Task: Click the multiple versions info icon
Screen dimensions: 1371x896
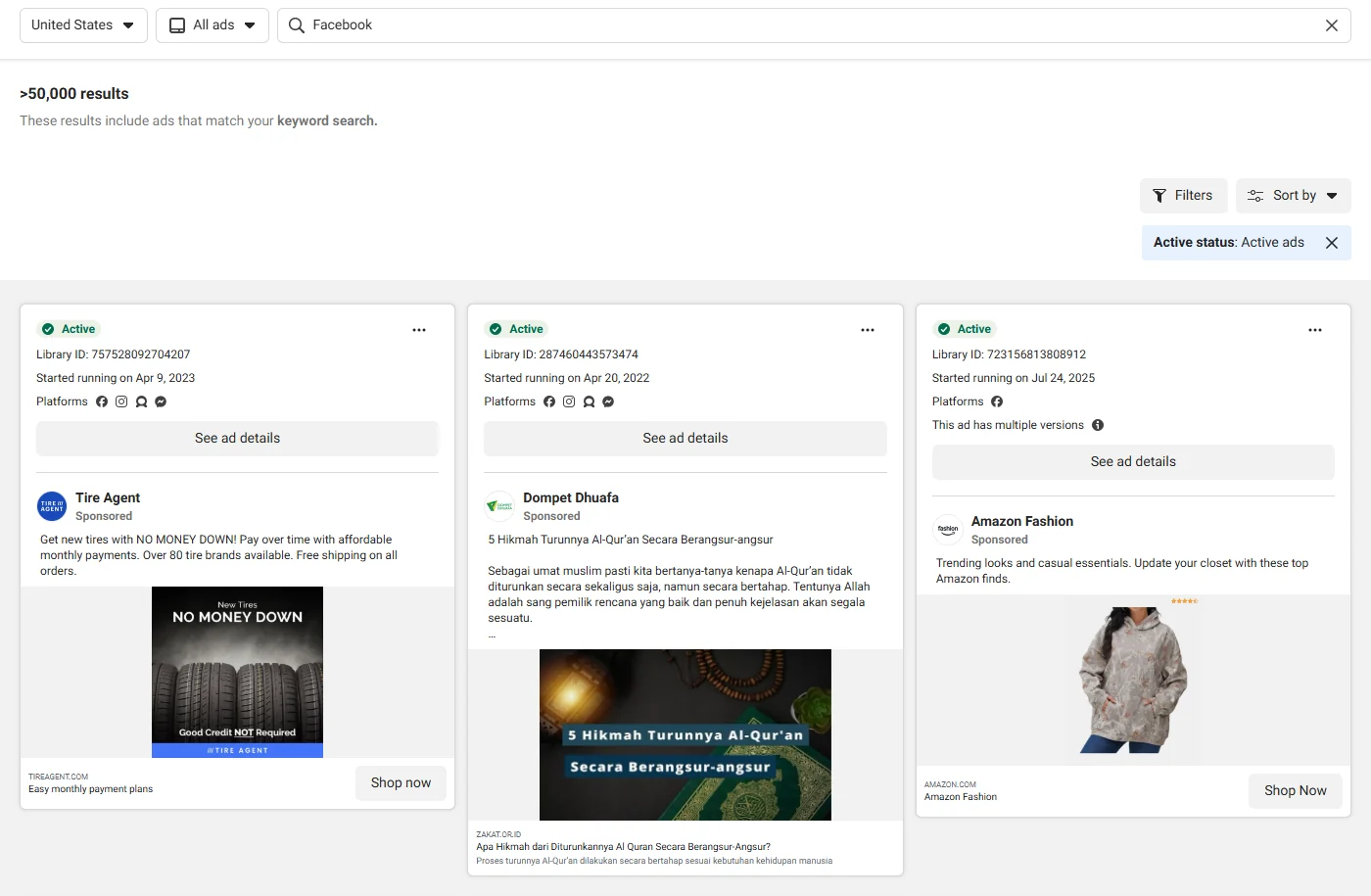Action: pos(1098,425)
